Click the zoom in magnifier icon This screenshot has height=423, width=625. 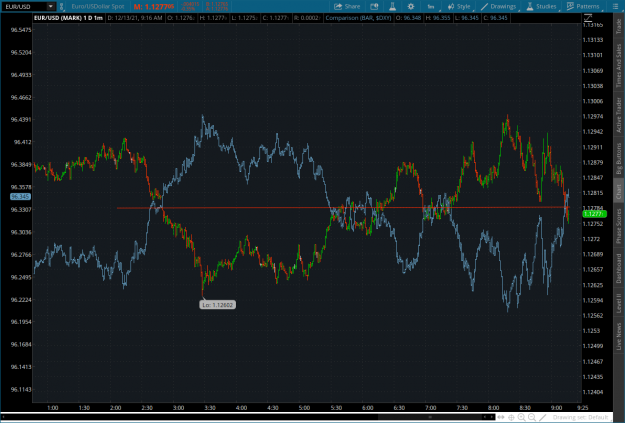coord(521,417)
